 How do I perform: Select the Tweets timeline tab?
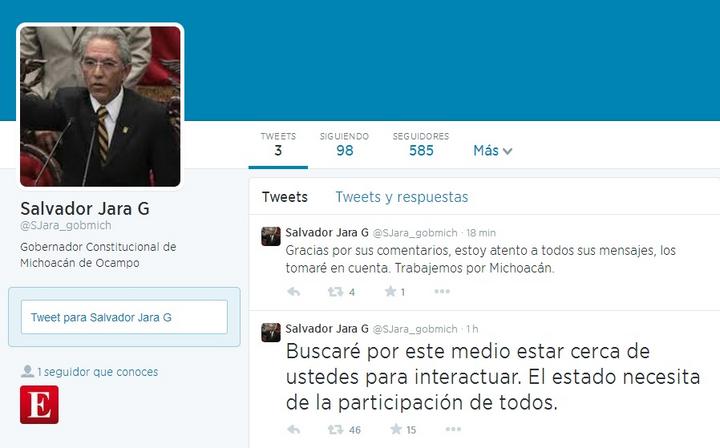click(x=285, y=197)
